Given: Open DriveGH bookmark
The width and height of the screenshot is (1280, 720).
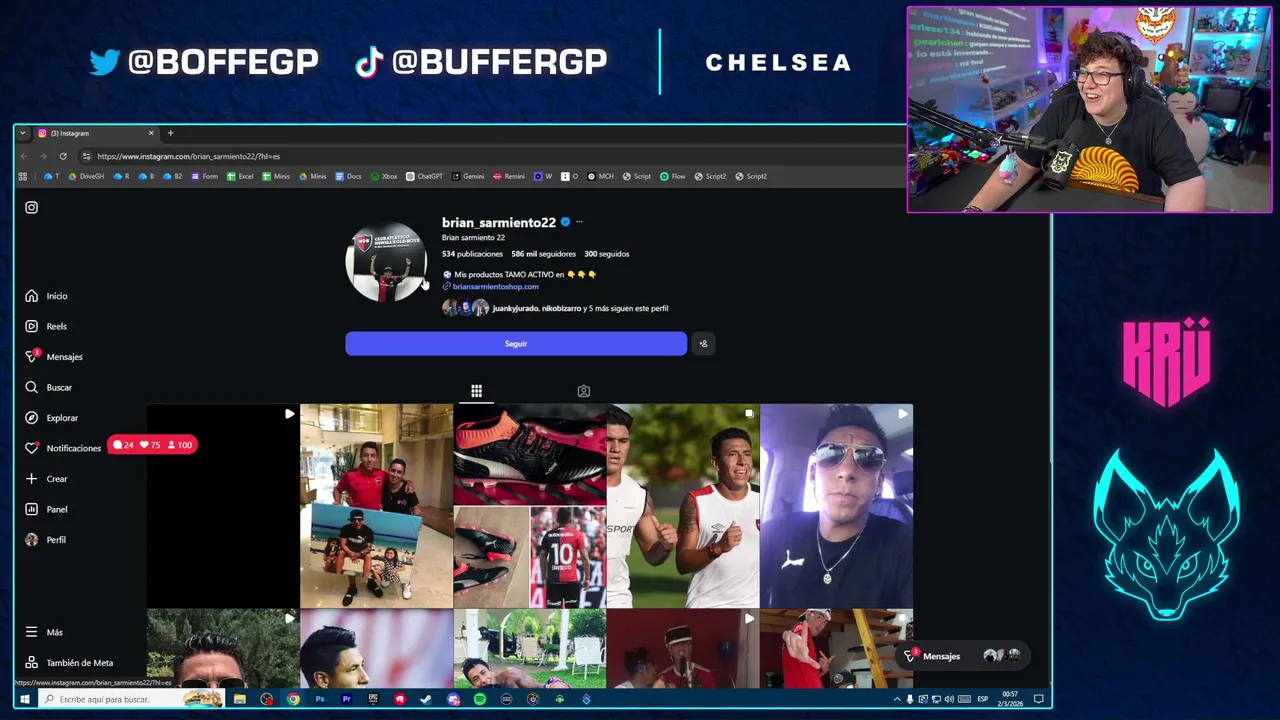Looking at the screenshot, I should tap(86, 176).
